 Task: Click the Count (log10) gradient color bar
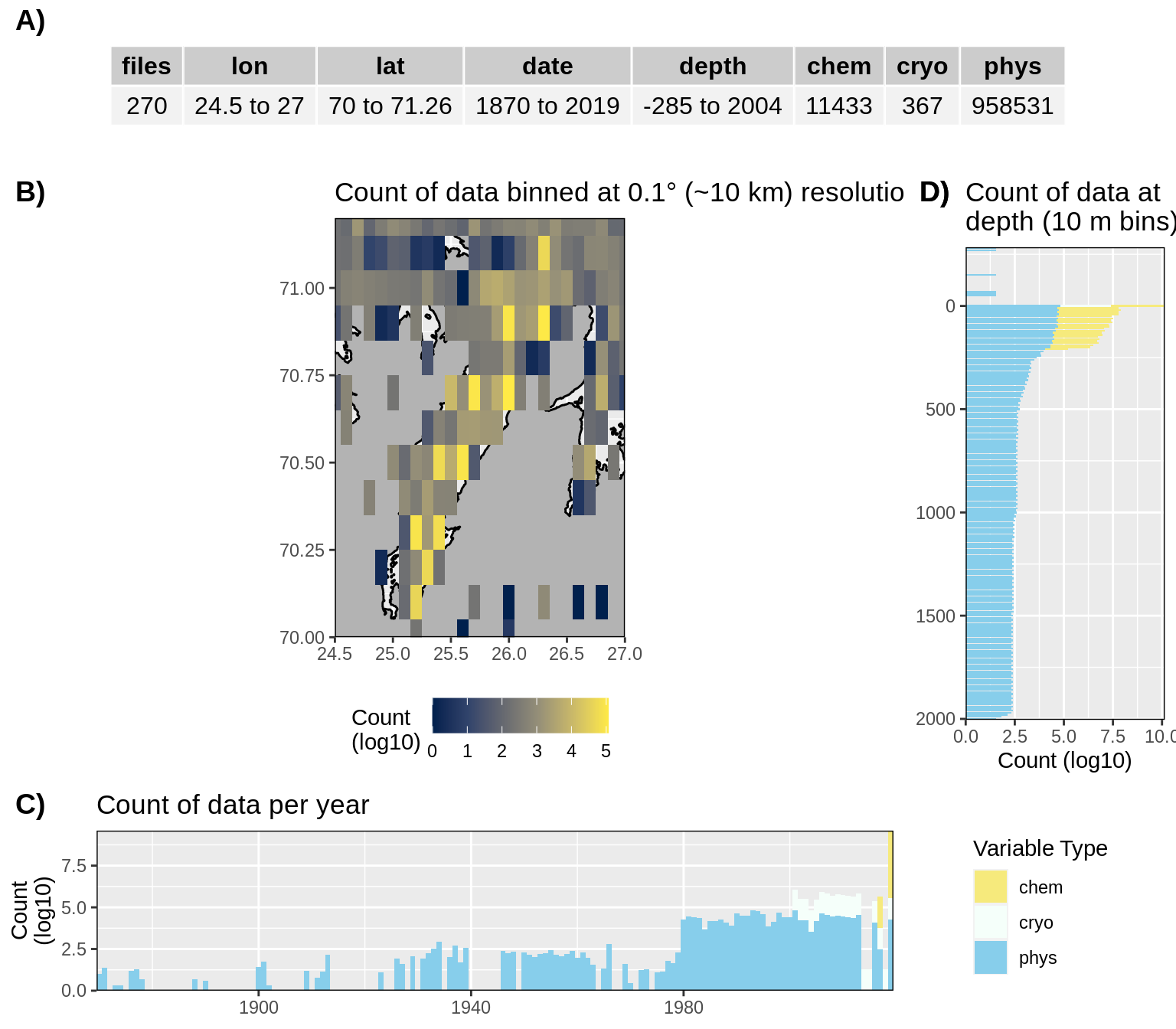pos(521,716)
